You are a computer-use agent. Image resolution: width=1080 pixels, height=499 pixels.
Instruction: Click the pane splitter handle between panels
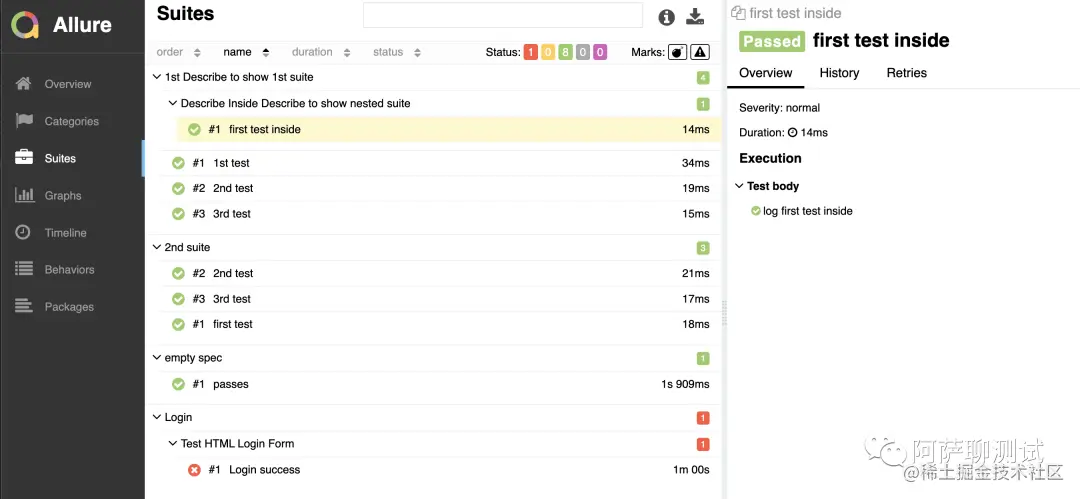(x=724, y=313)
